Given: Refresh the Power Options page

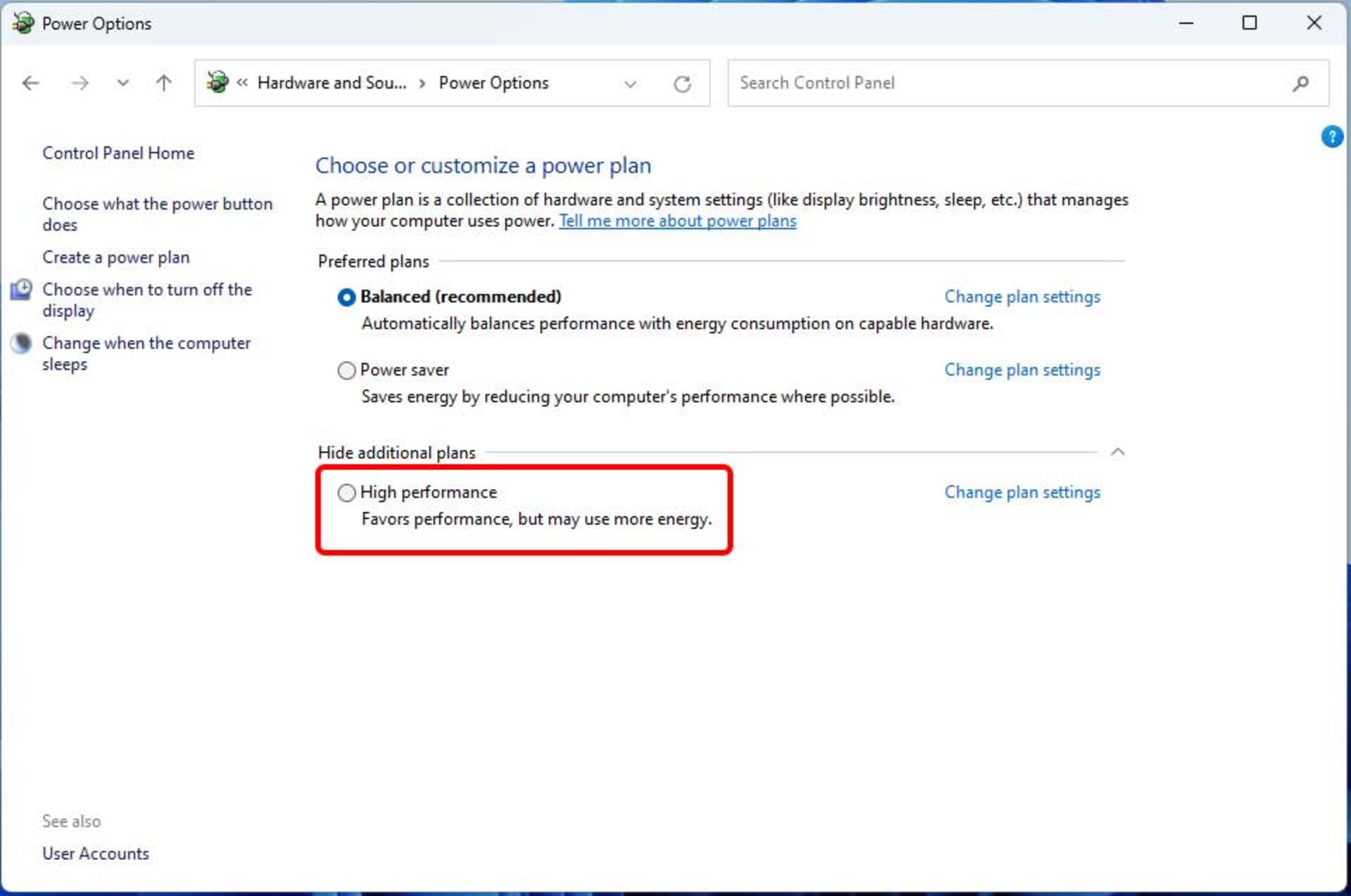Looking at the screenshot, I should coord(682,84).
